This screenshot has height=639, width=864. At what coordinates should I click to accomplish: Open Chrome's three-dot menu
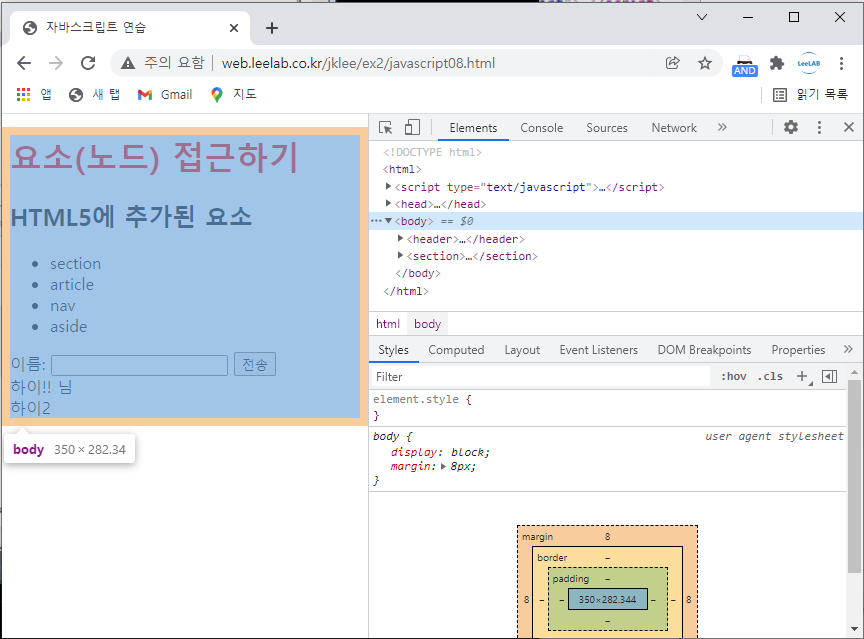[x=841, y=63]
